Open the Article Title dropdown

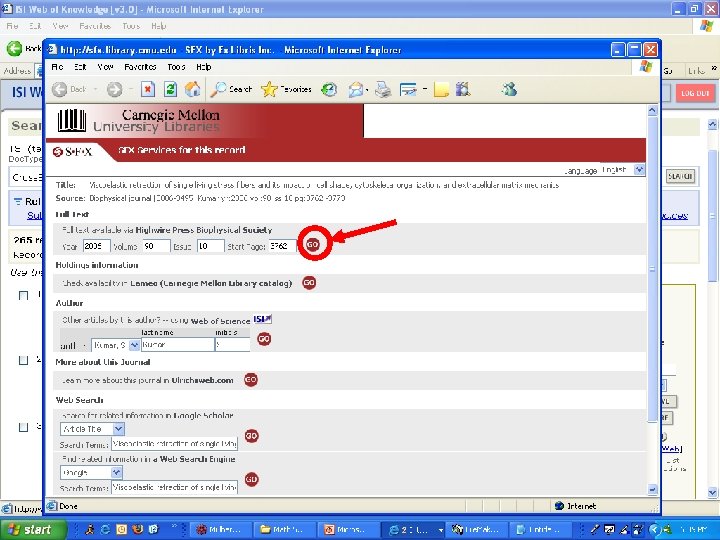pyautogui.click(x=118, y=429)
